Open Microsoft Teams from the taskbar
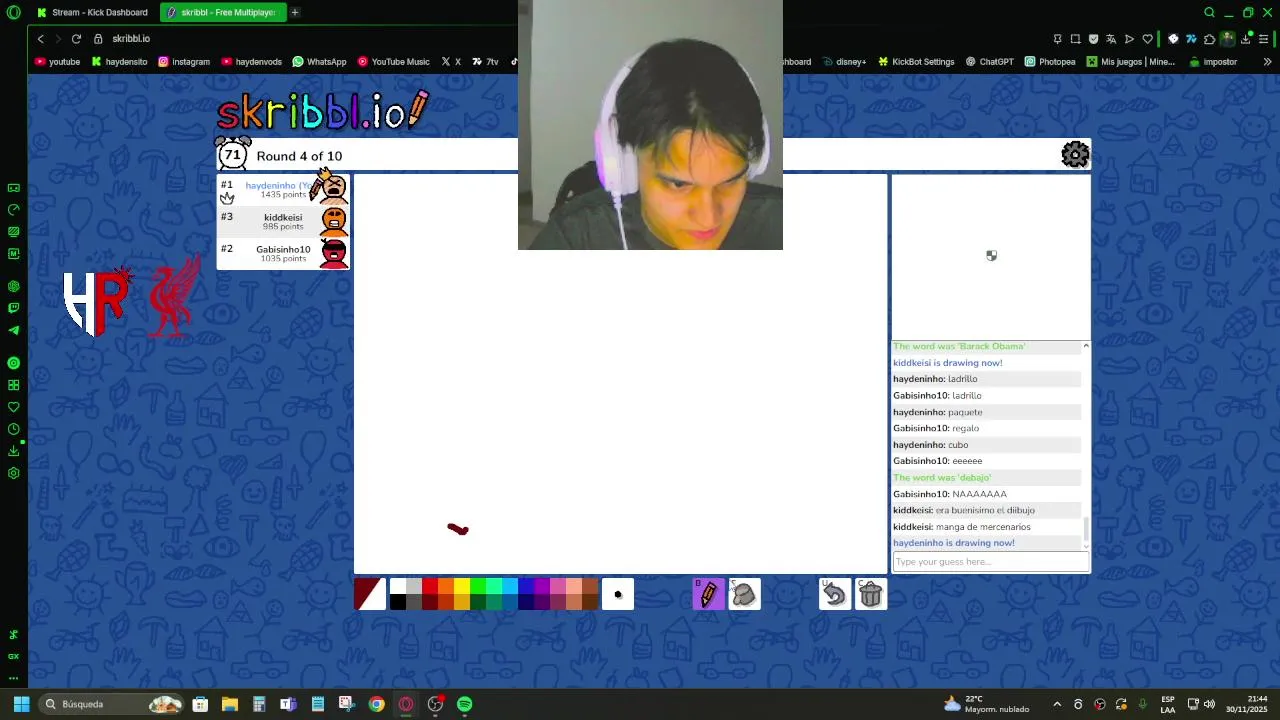 (x=288, y=704)
